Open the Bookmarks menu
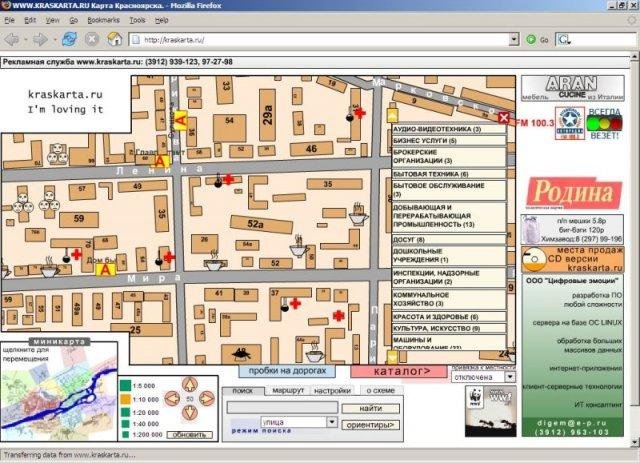Viewport: 640px width, 463px height. [x=103, y=20]
